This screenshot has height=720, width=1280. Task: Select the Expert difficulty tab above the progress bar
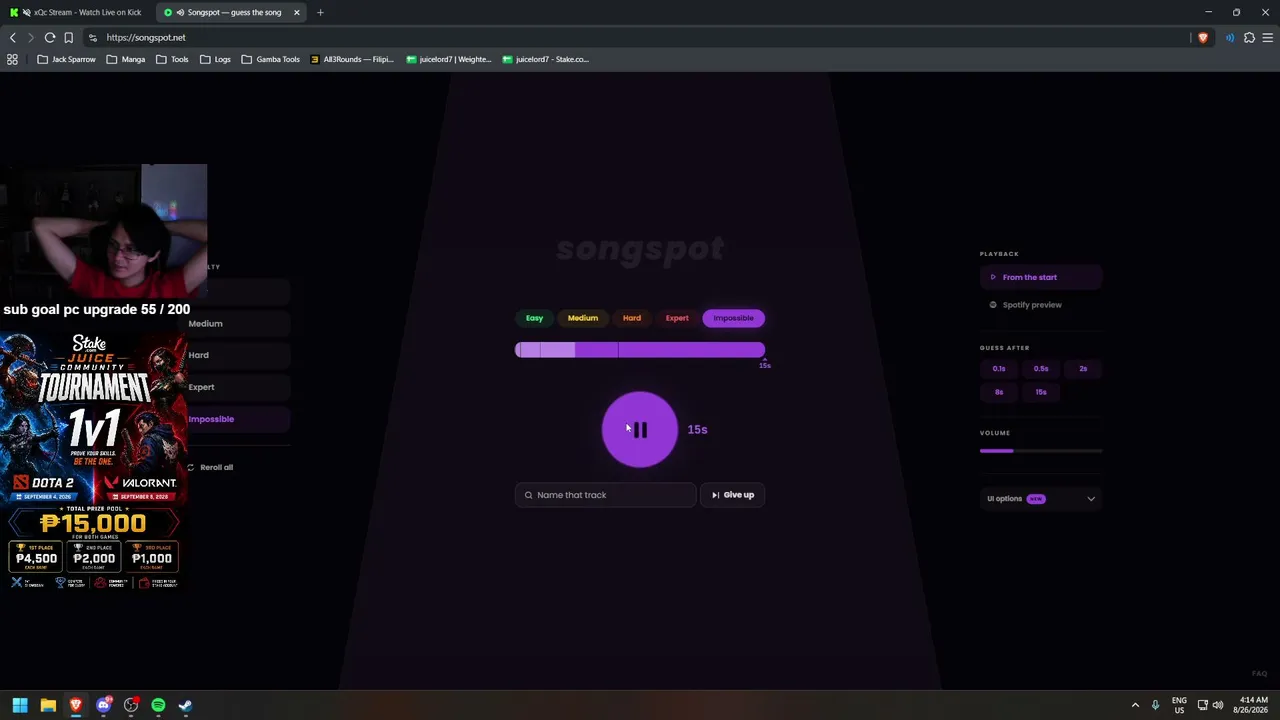(x=677, y=318)
